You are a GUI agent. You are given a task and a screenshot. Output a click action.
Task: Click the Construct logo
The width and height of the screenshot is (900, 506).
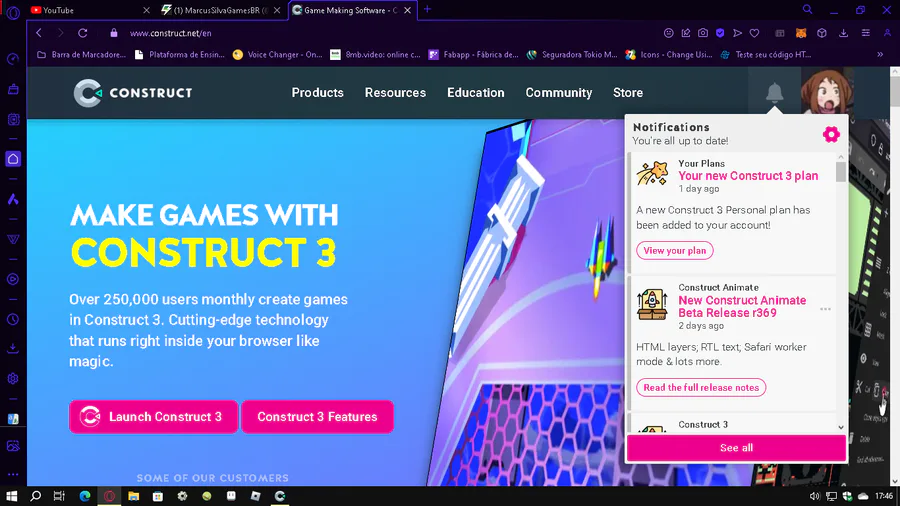tap(133, 93)
